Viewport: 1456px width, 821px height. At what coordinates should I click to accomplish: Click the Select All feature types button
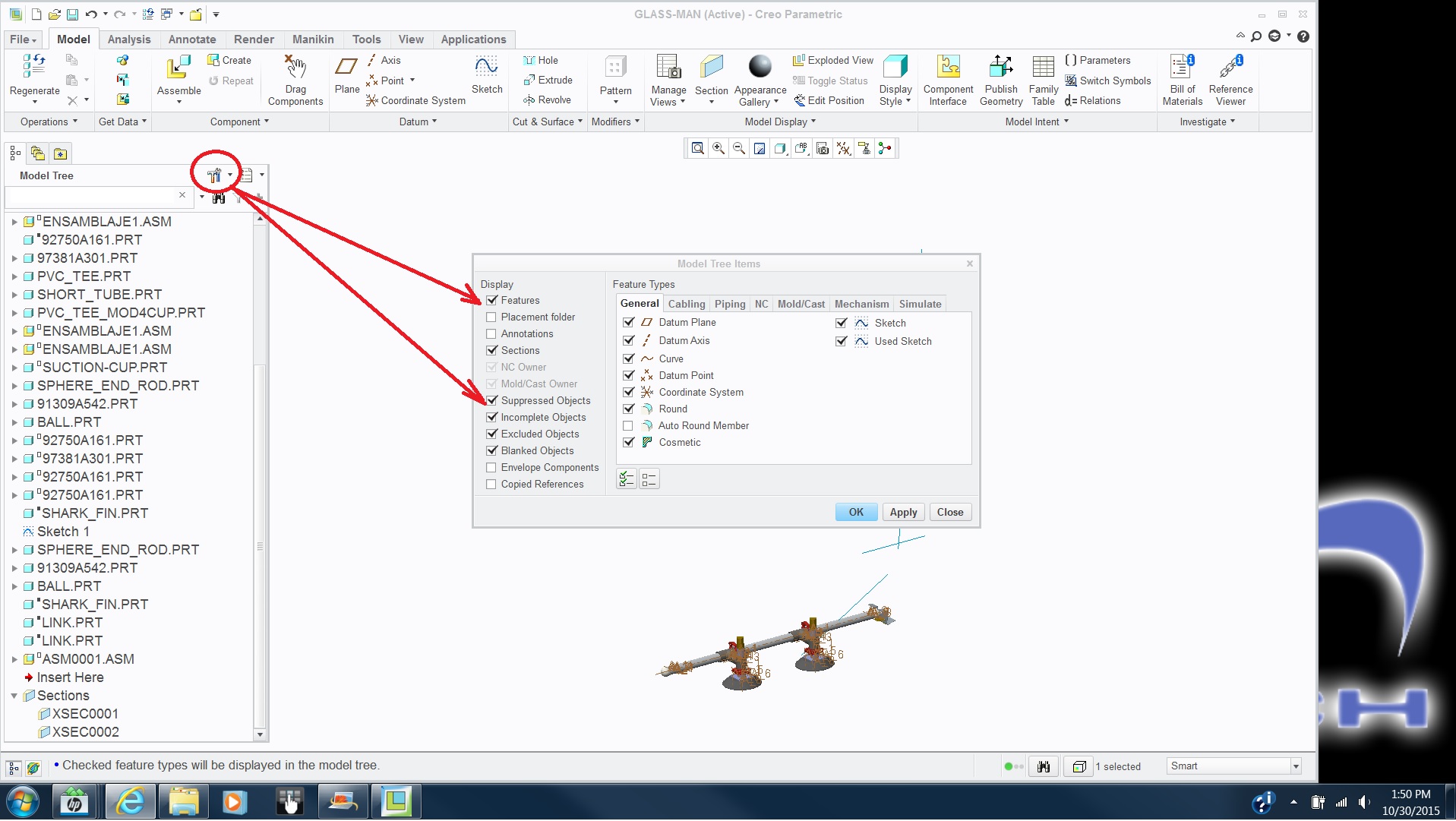(627, 479)
